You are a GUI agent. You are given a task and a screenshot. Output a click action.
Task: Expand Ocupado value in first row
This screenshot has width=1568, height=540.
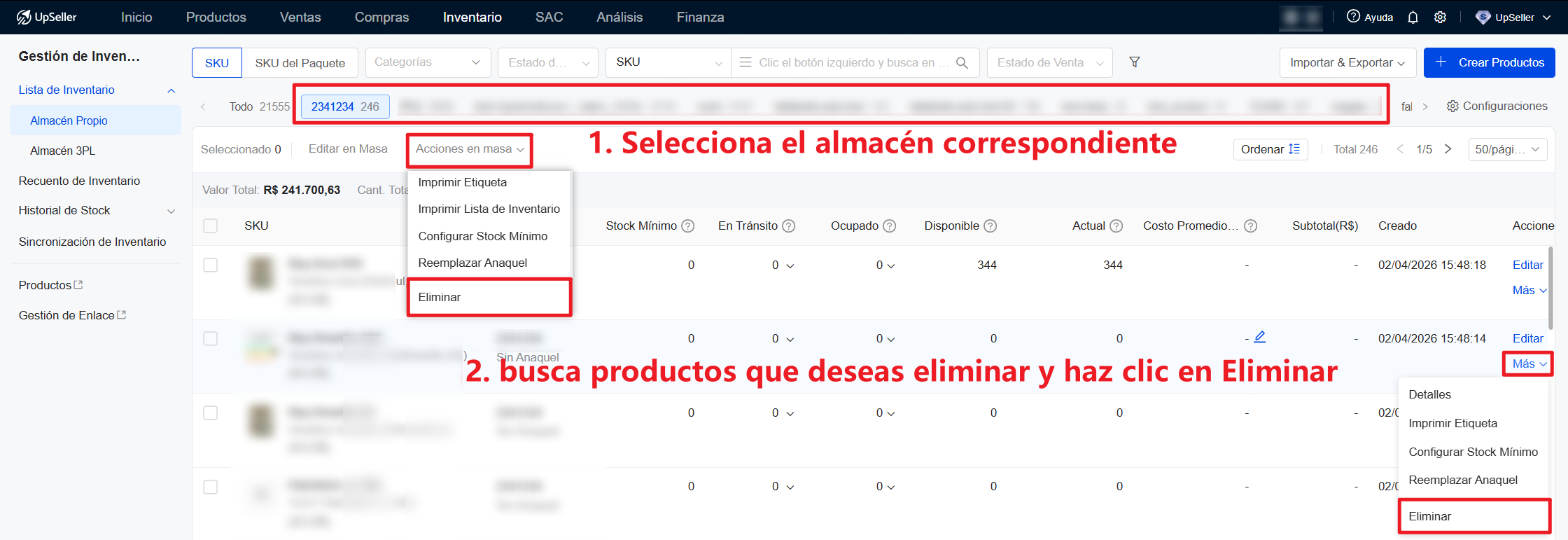pos(891,266)
